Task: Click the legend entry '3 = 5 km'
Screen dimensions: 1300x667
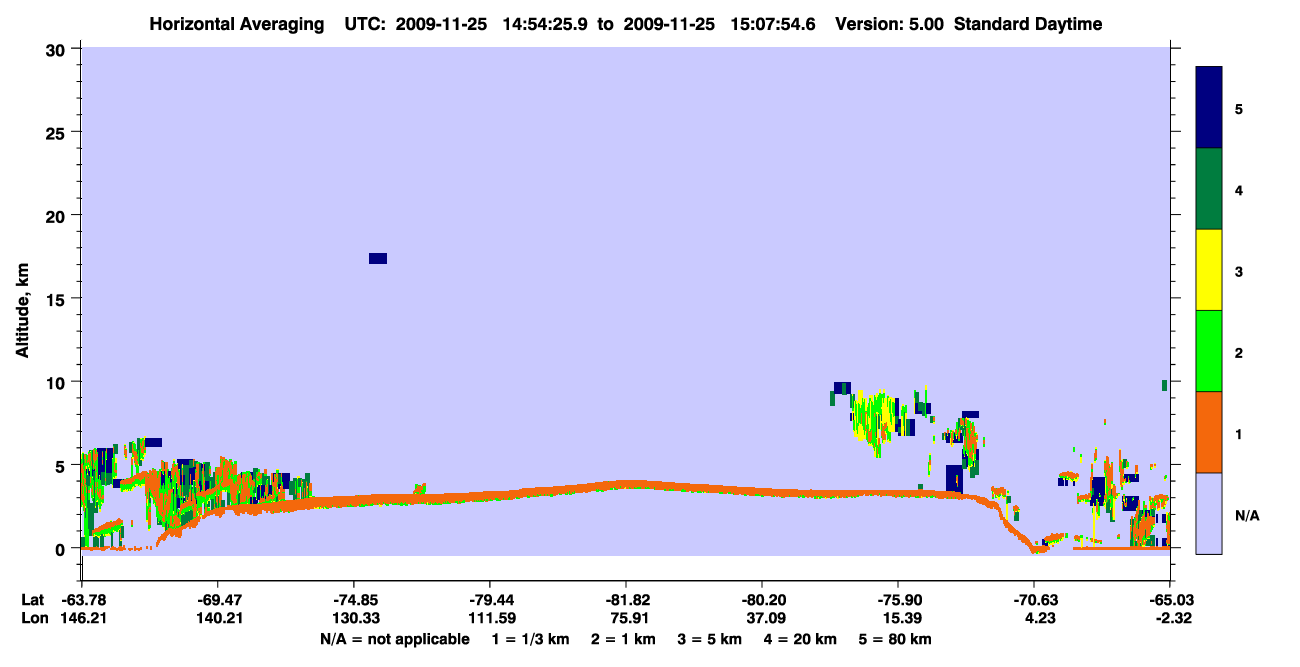Action: [711, 639]
